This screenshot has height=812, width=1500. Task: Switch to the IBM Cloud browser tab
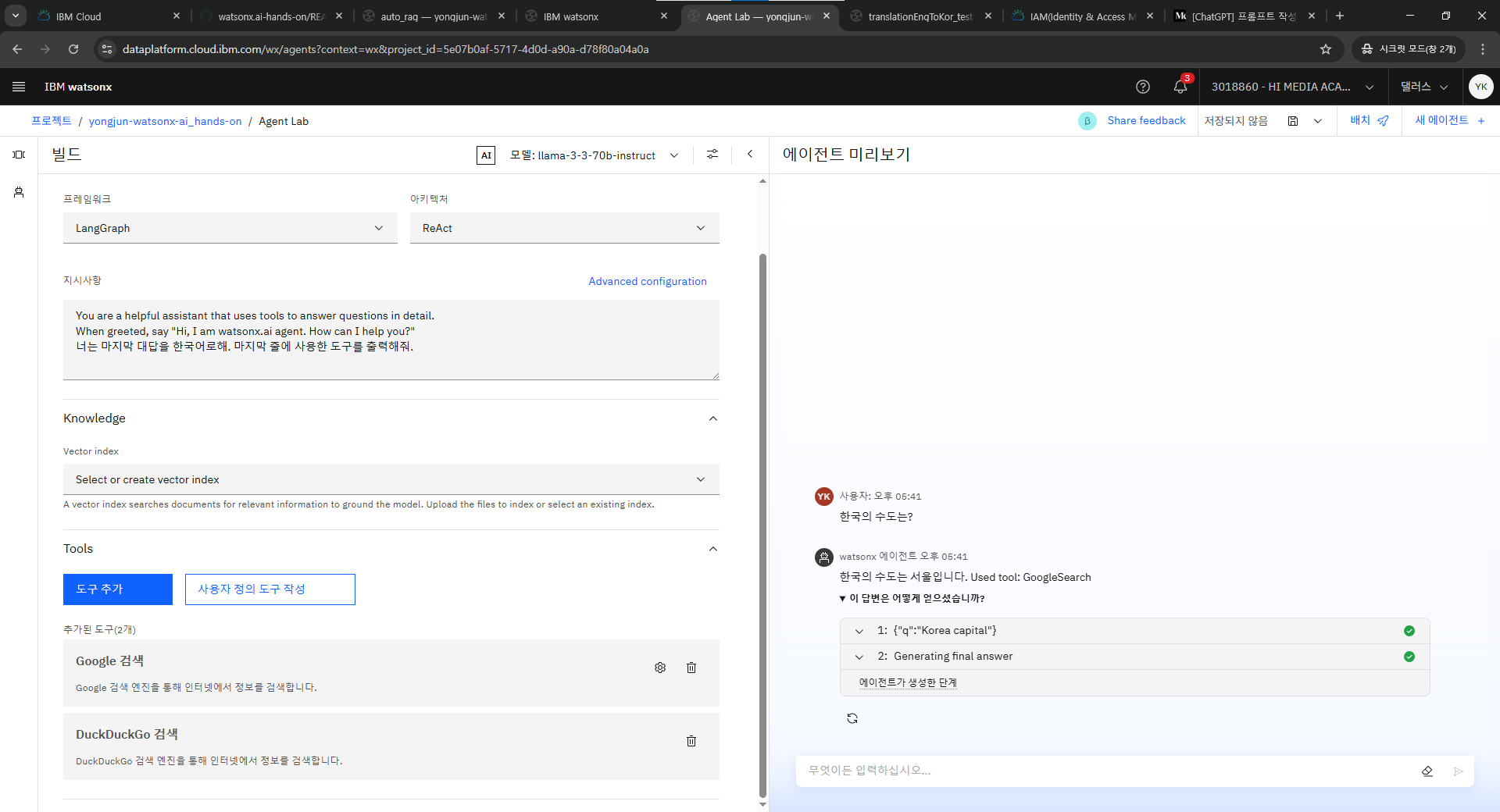click(x=109, y=16)
